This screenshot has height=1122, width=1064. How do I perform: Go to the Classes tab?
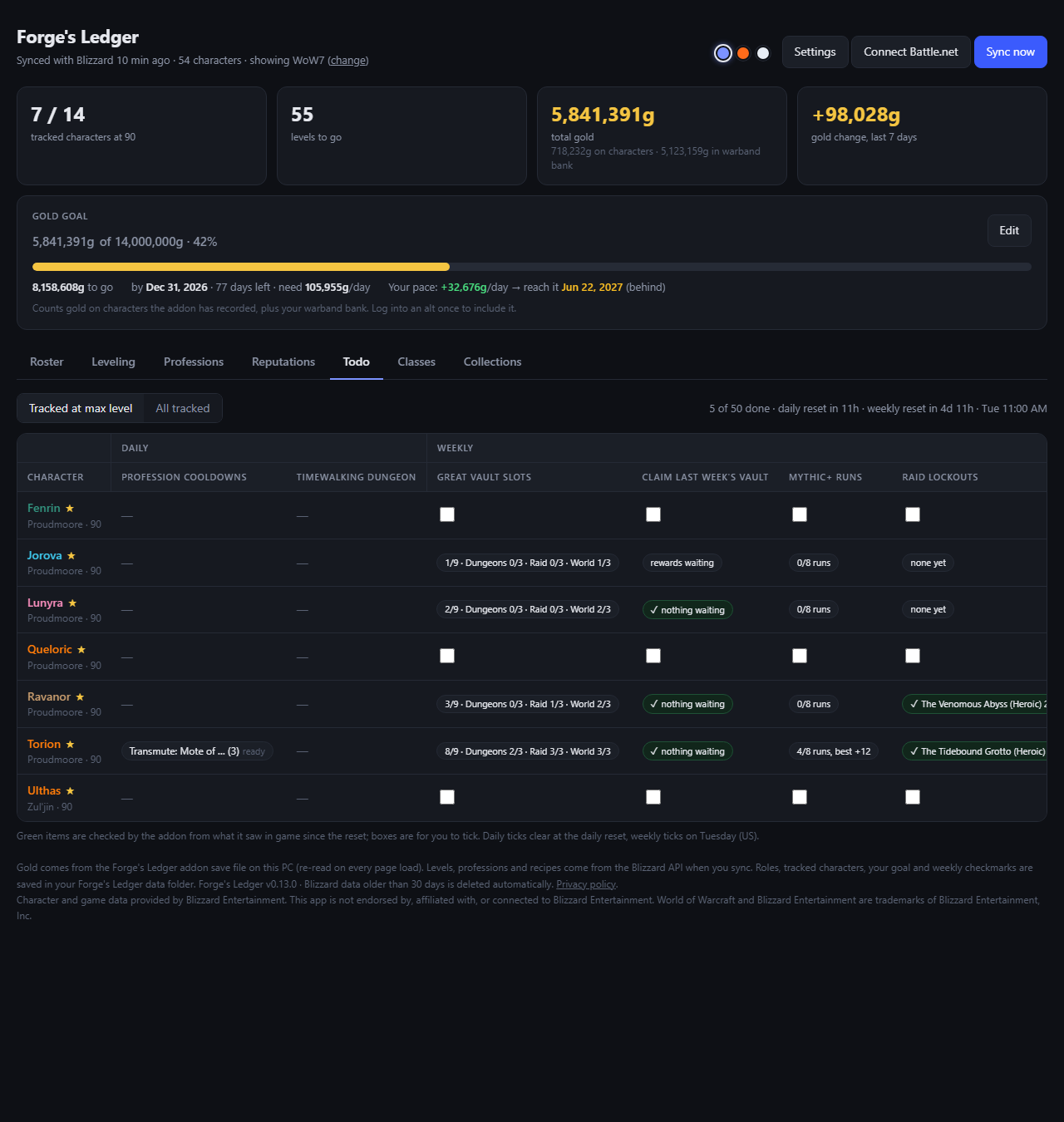(416, 362)
